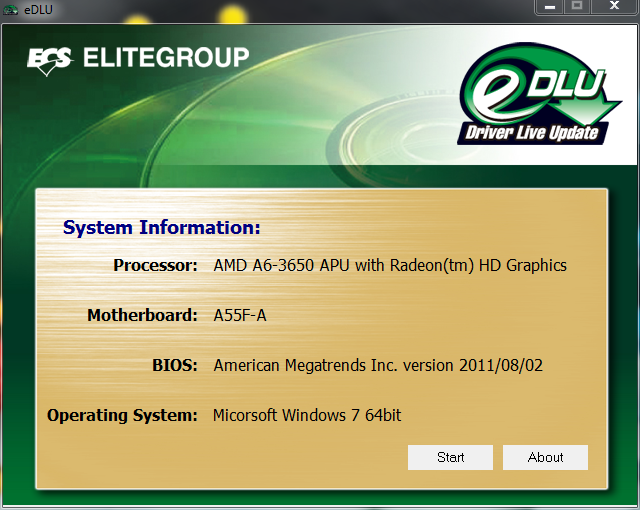Screen dimensions: 640x510
Task: Click the disabled maximize button
Action: (577, 7)
